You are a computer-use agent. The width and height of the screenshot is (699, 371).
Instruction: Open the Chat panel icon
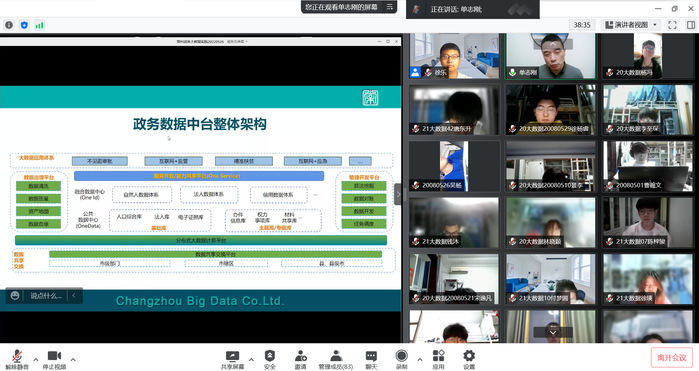(371, 359)
